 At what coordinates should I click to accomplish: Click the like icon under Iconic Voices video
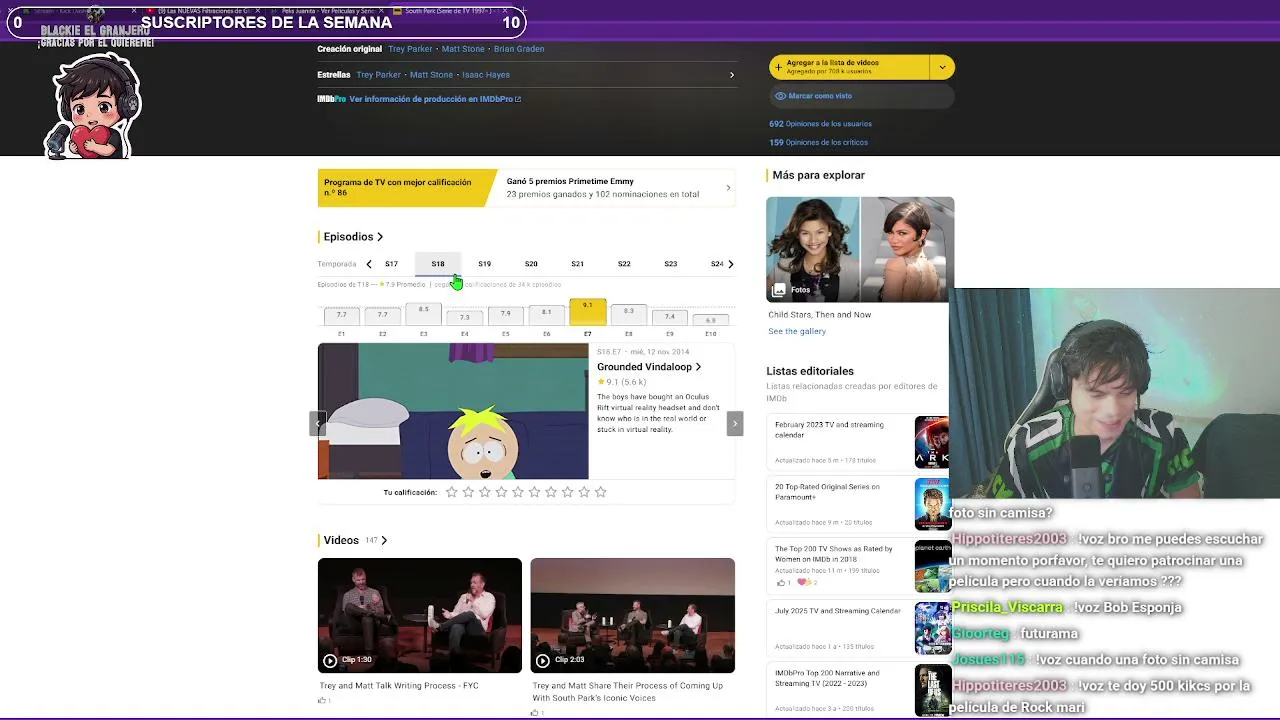[x=535, y=712]
